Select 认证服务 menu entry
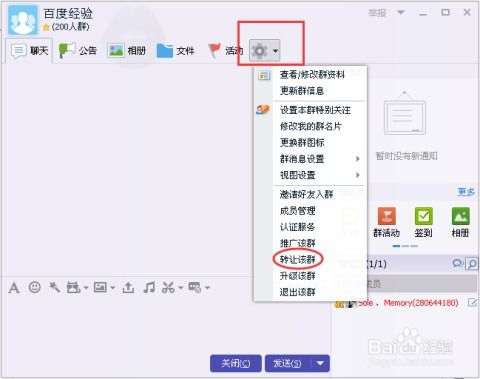Viewport: 480px width, 379px height. (x=297, y=227)
